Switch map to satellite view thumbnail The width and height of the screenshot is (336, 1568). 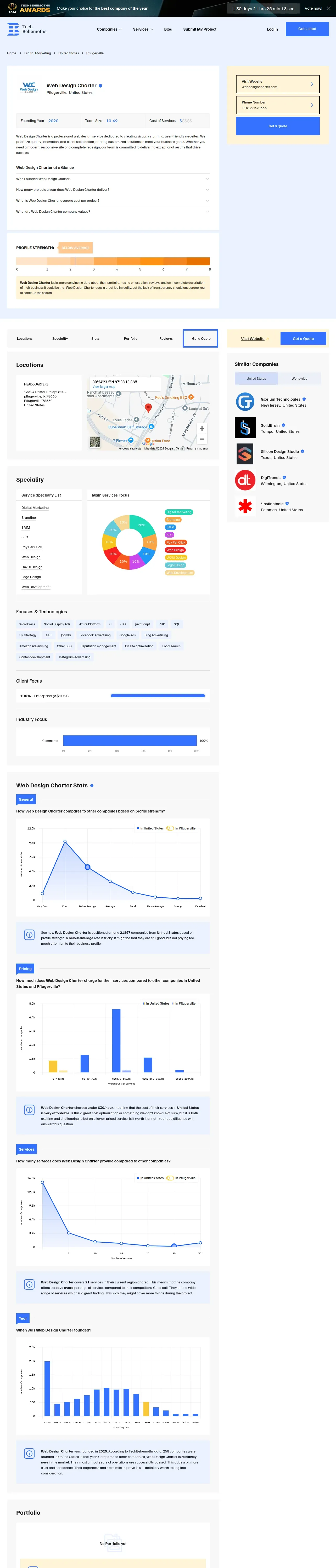pos(95,442)
